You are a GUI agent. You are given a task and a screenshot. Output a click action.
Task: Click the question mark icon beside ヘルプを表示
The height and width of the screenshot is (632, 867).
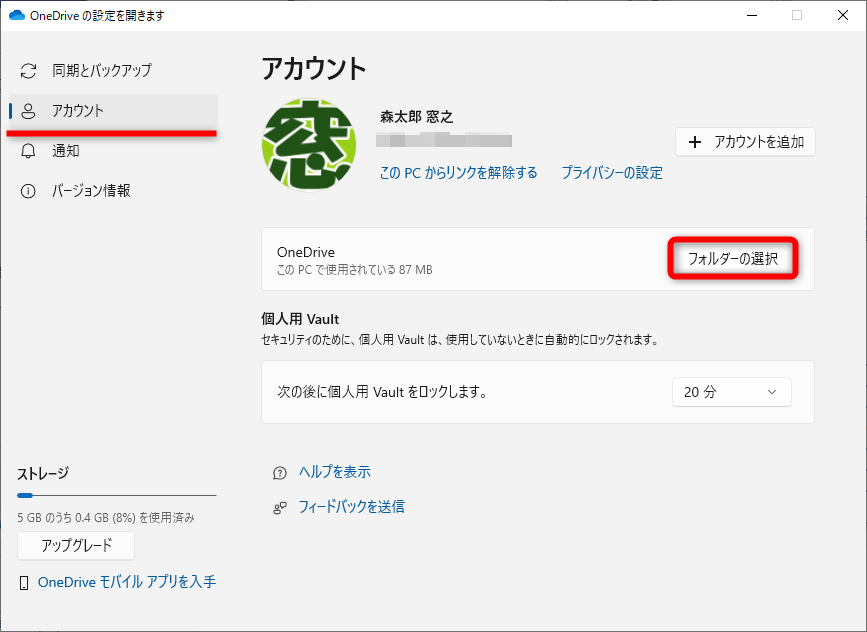click(x=279, y=471)
